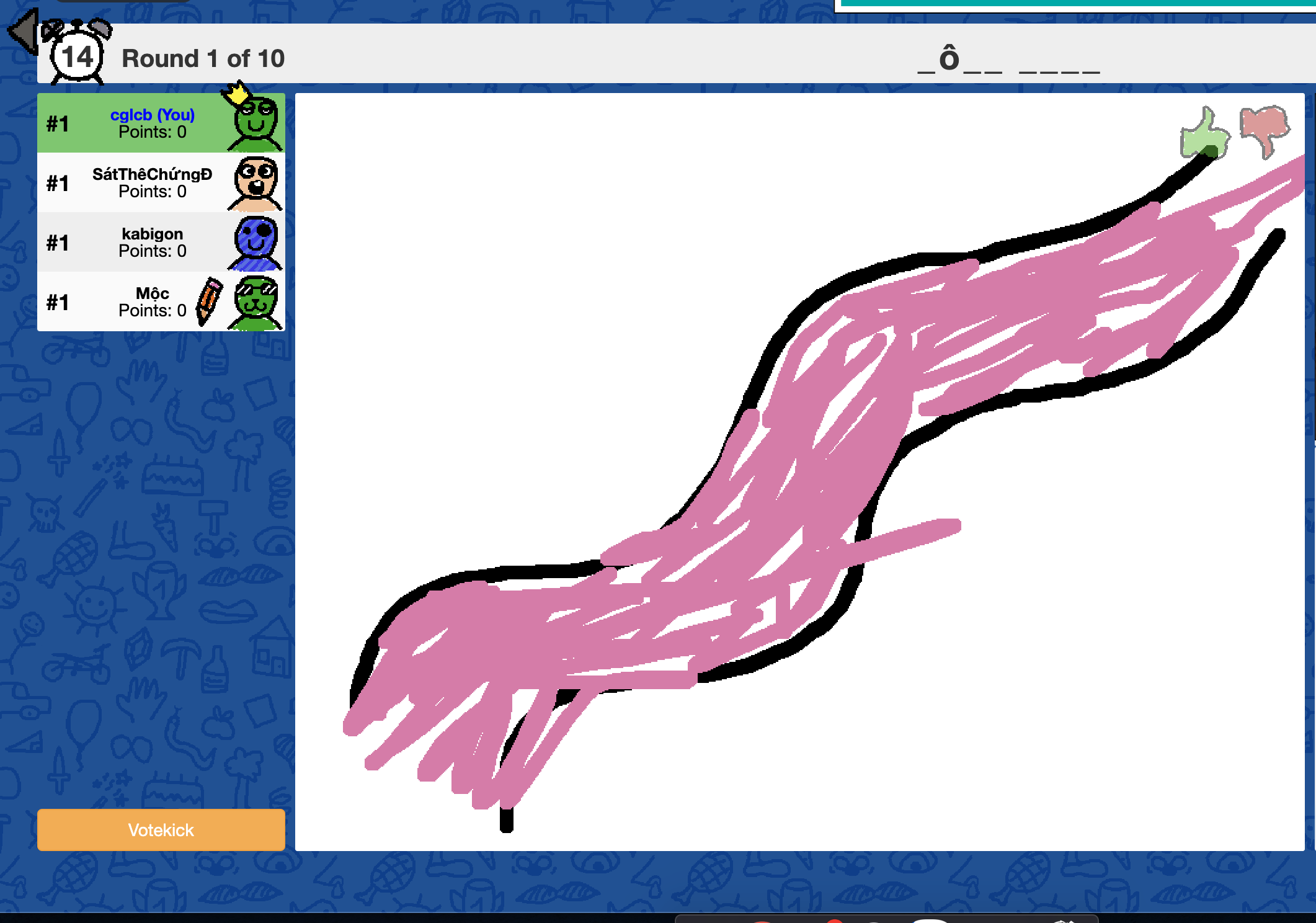
Task: Click SátThêChứngĐ's screaming face avatar
Action: pos(256,184)
